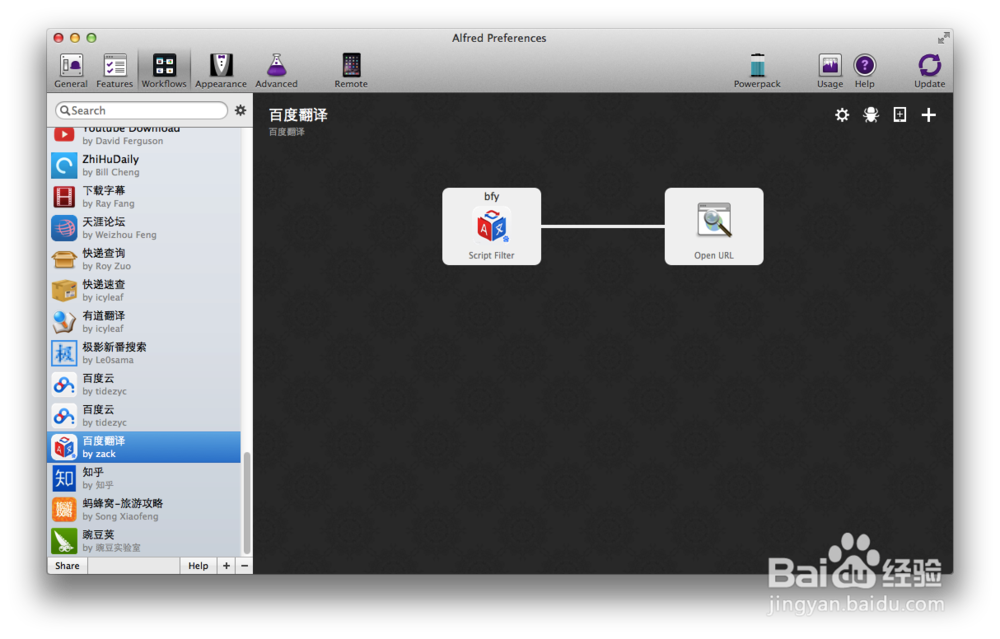
Task: Select the 豌豆荚 workflow
Action: pos(144,540)
